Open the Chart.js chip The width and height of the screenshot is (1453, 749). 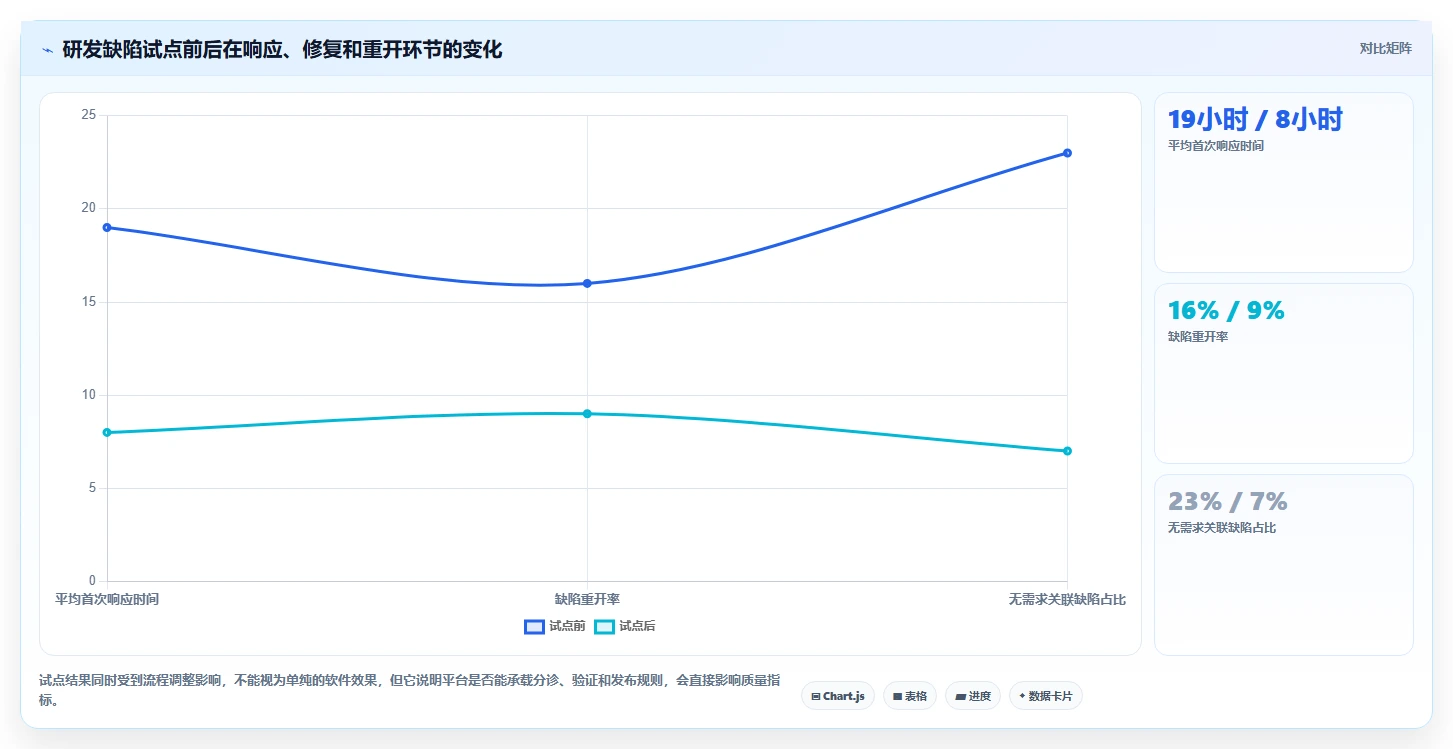point(838,696)
